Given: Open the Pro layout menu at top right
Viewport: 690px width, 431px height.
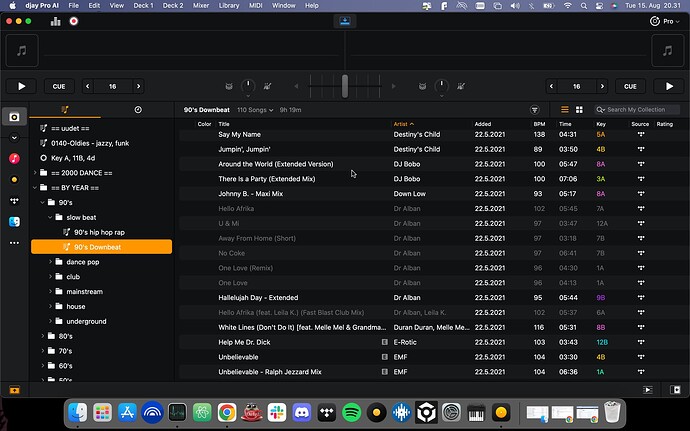Looking at the screenshot, I should click(x=664, y=21).
